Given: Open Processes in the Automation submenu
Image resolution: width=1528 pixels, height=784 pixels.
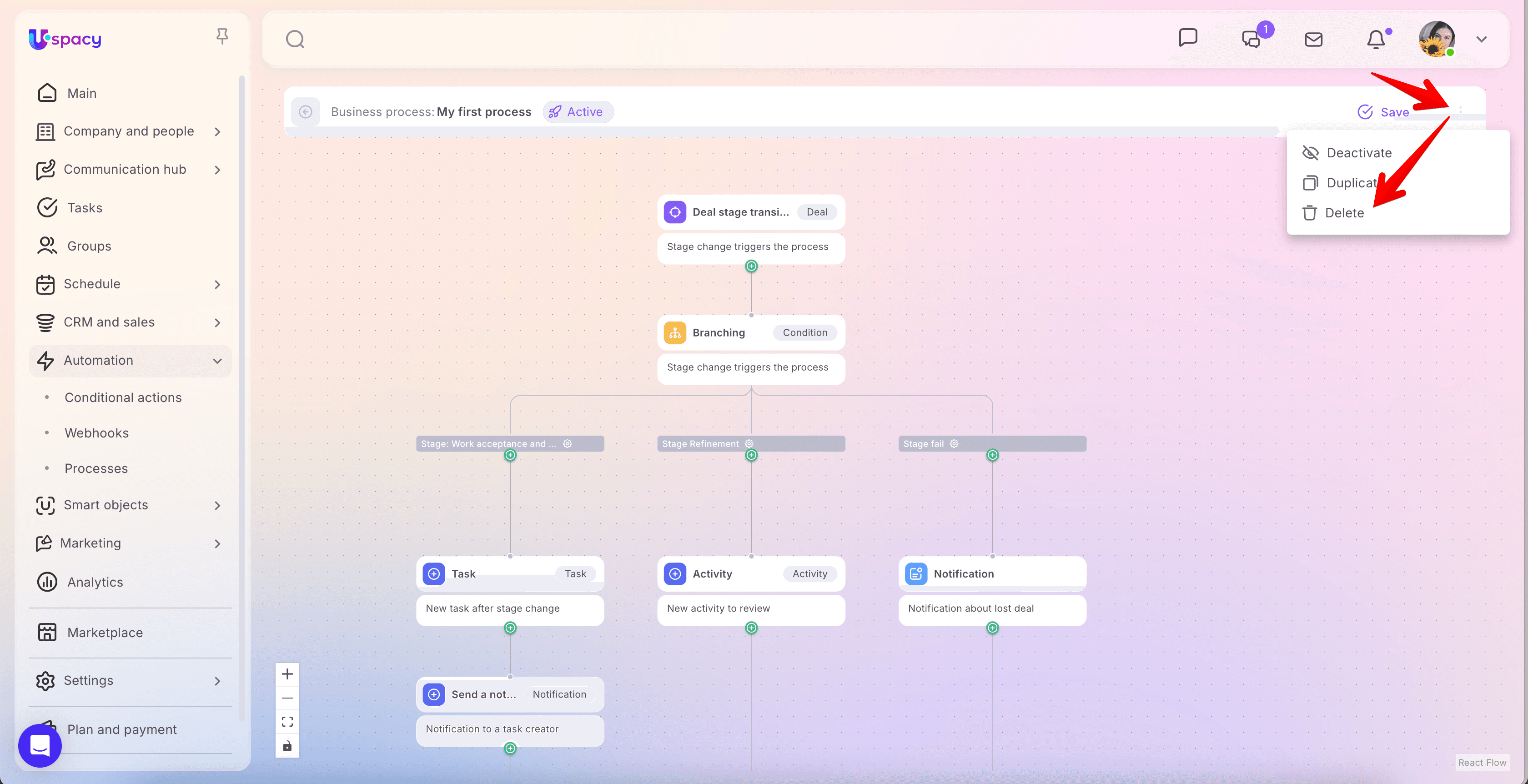Looking at the screenshot, I should [96, 468].
